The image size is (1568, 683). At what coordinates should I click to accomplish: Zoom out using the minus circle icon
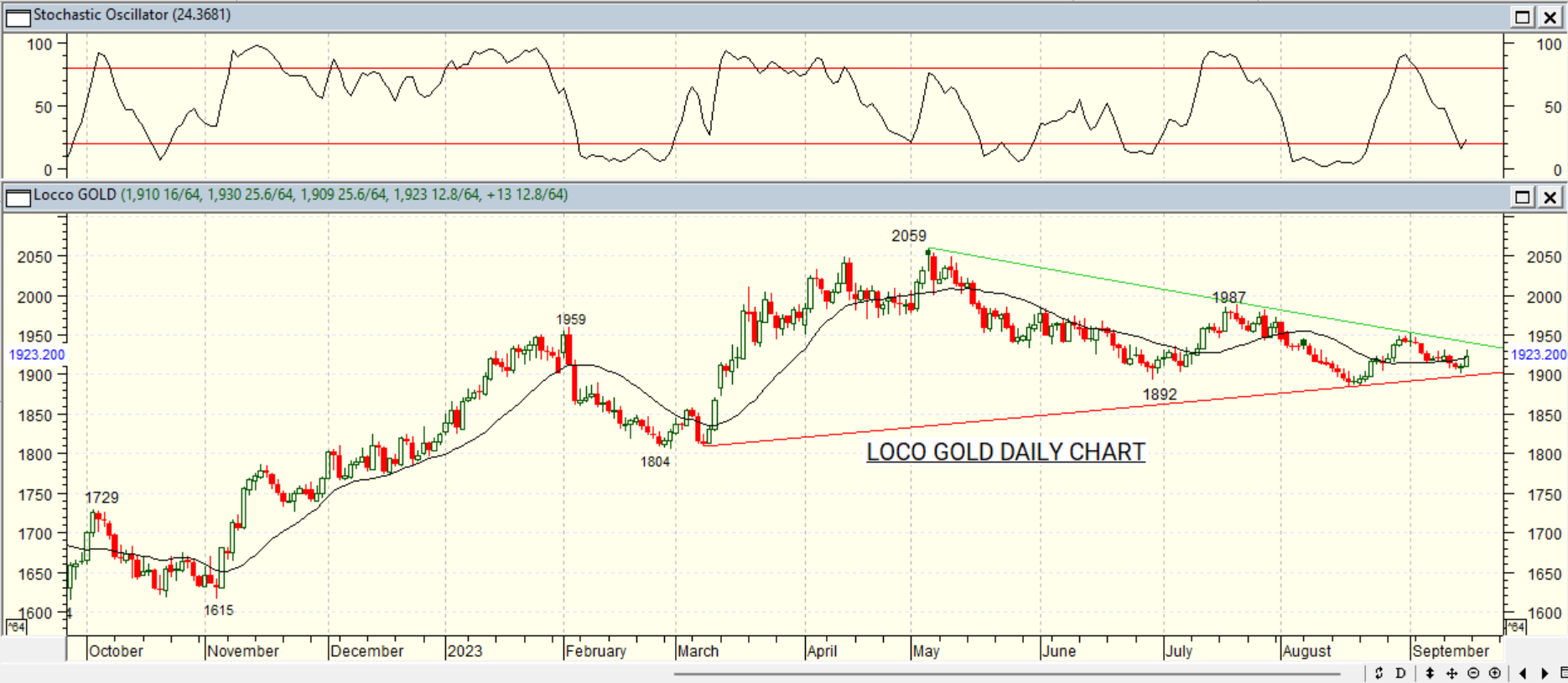click(1473, 673)
